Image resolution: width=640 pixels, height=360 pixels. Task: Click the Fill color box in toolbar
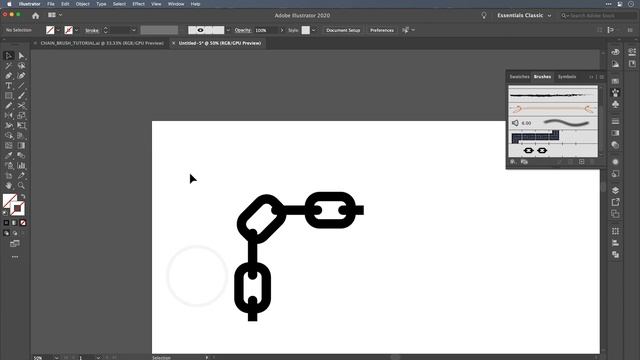10,201
